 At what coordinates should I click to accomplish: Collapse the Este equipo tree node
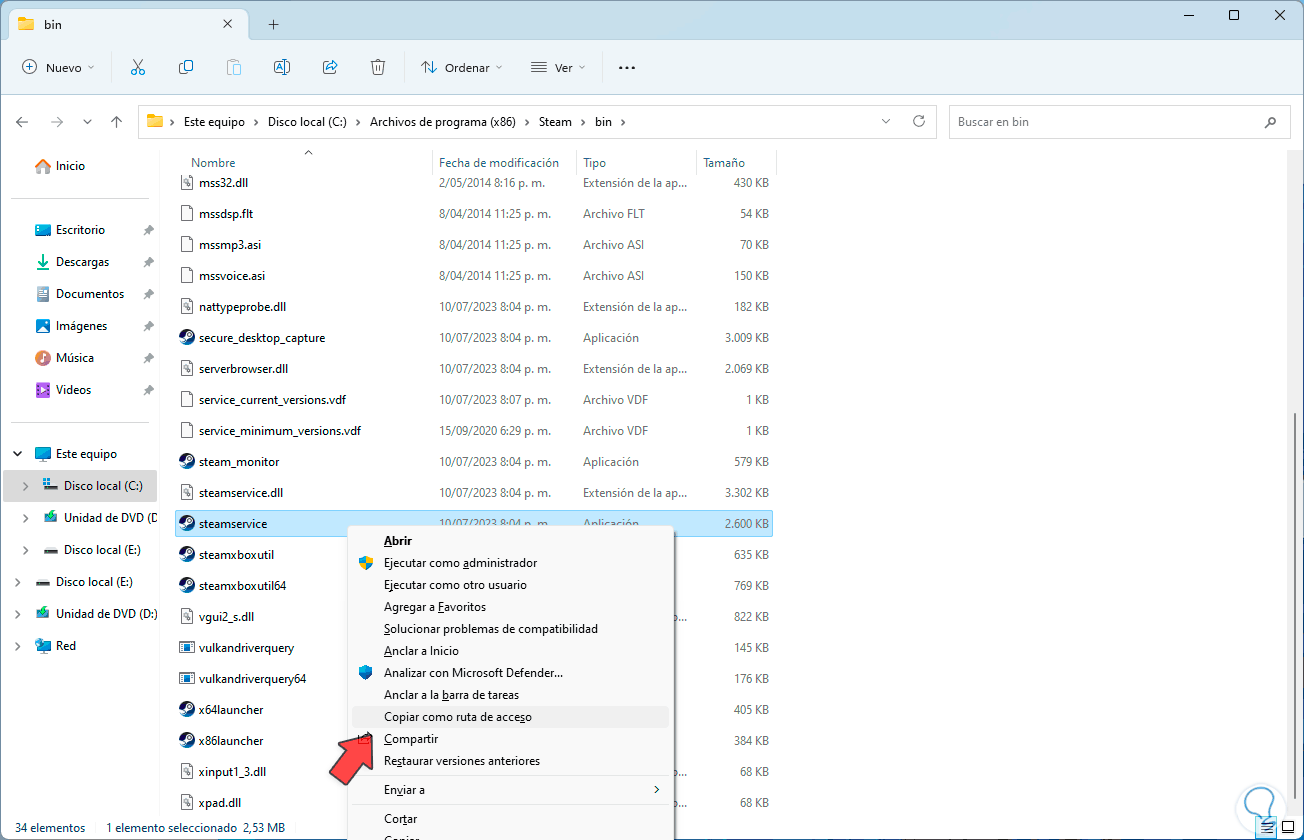18,454
